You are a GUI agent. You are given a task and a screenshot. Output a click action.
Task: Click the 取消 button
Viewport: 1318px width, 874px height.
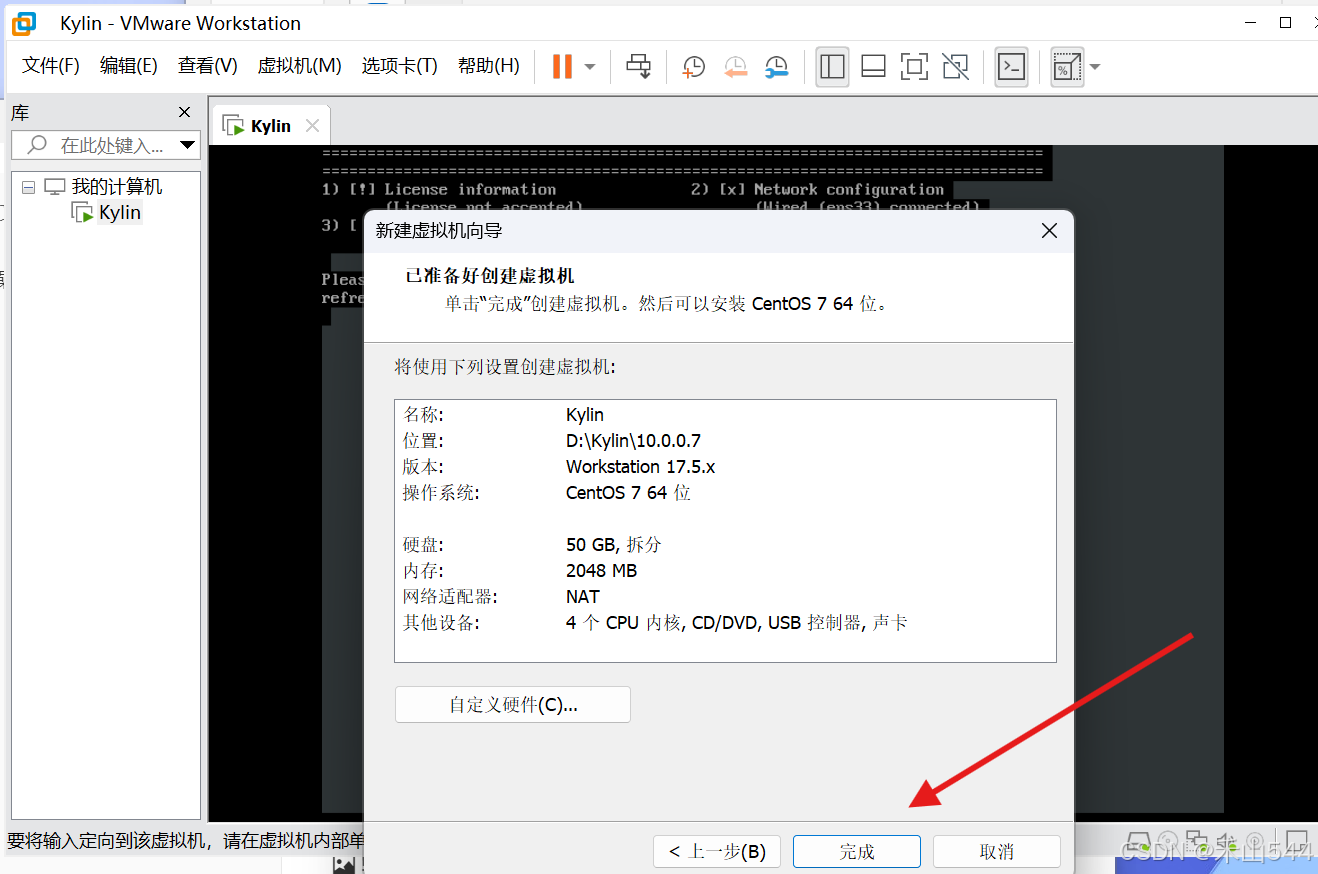click(x=997, y=852)
